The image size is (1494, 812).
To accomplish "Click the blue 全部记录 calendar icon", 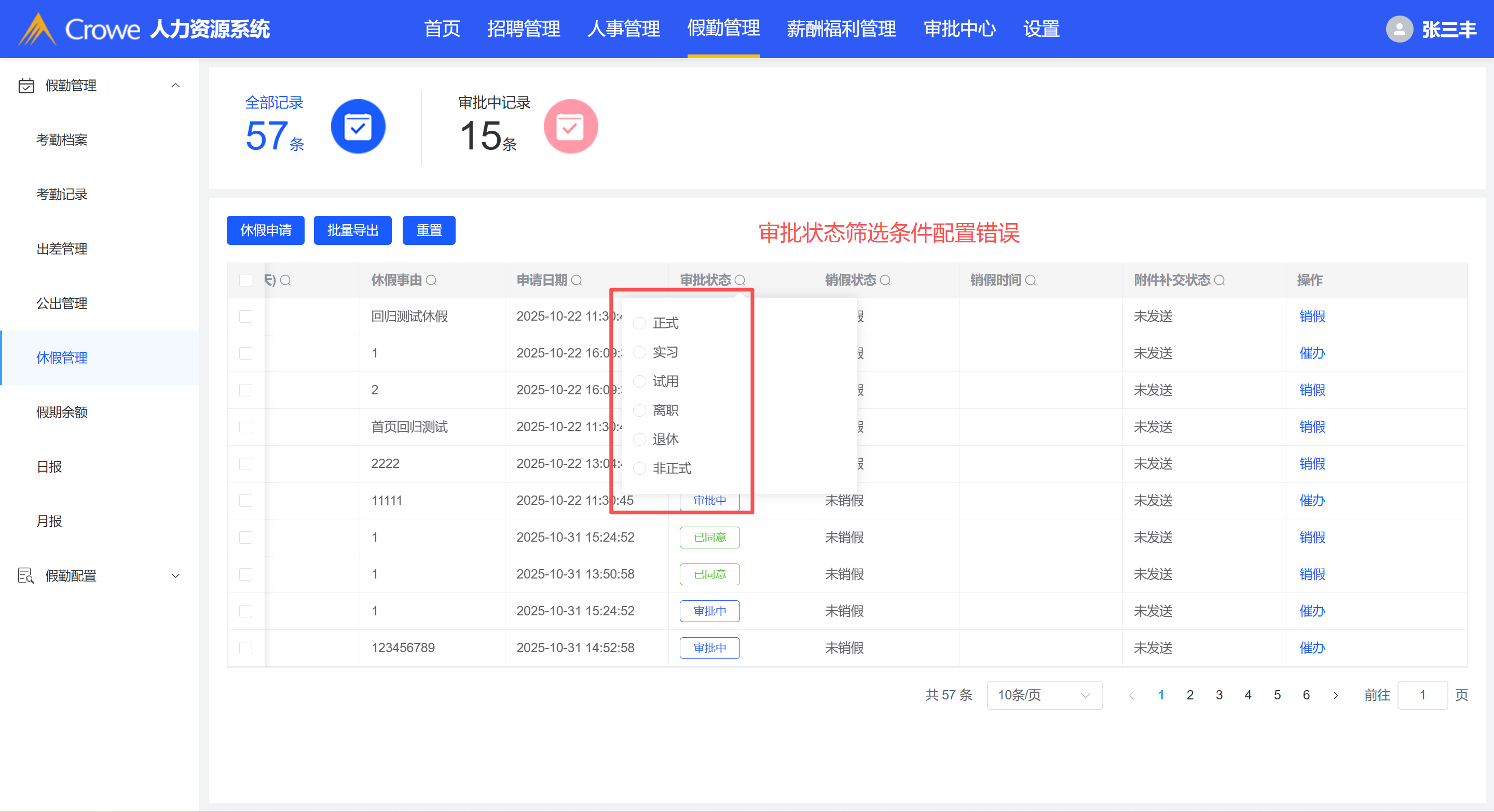I will (358, 127).
